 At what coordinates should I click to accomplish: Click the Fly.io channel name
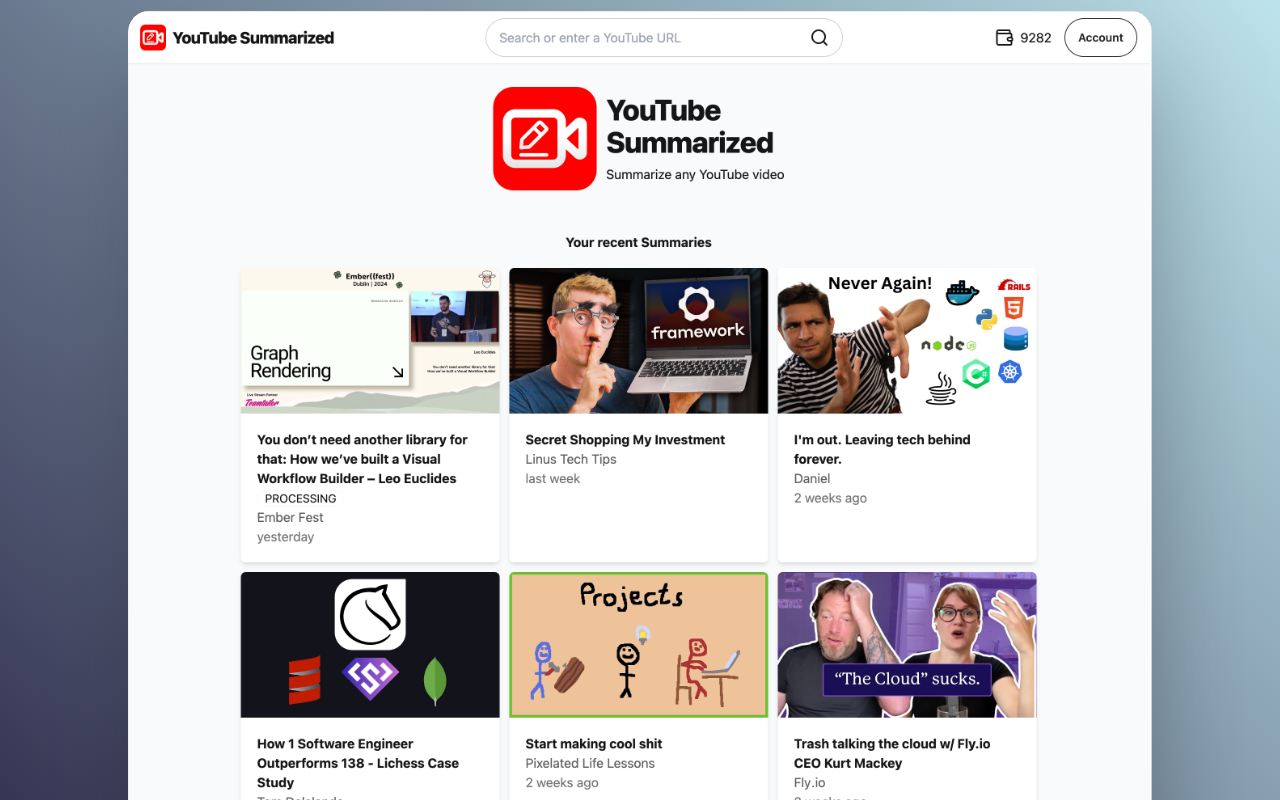809,782
